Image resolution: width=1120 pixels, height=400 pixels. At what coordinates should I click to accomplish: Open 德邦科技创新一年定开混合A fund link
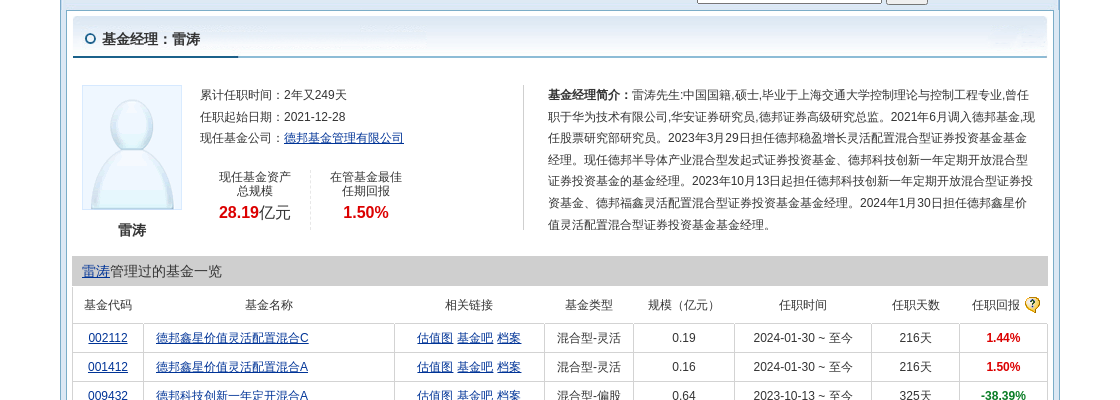tap(232, 394)
